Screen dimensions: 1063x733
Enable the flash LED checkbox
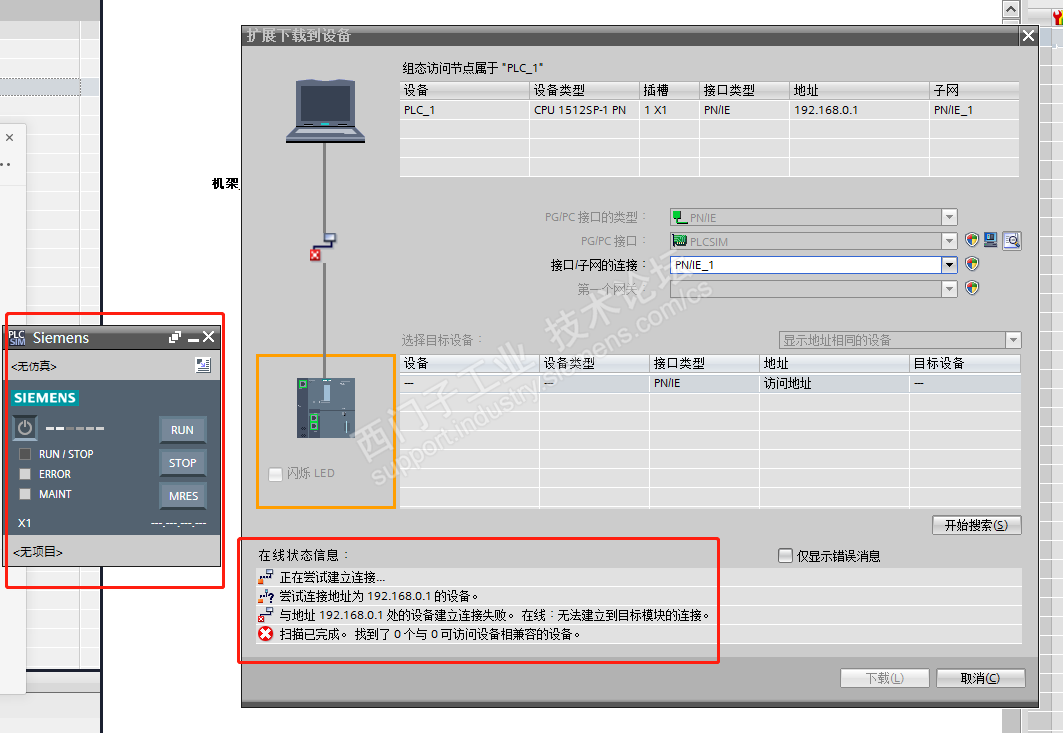275,474
